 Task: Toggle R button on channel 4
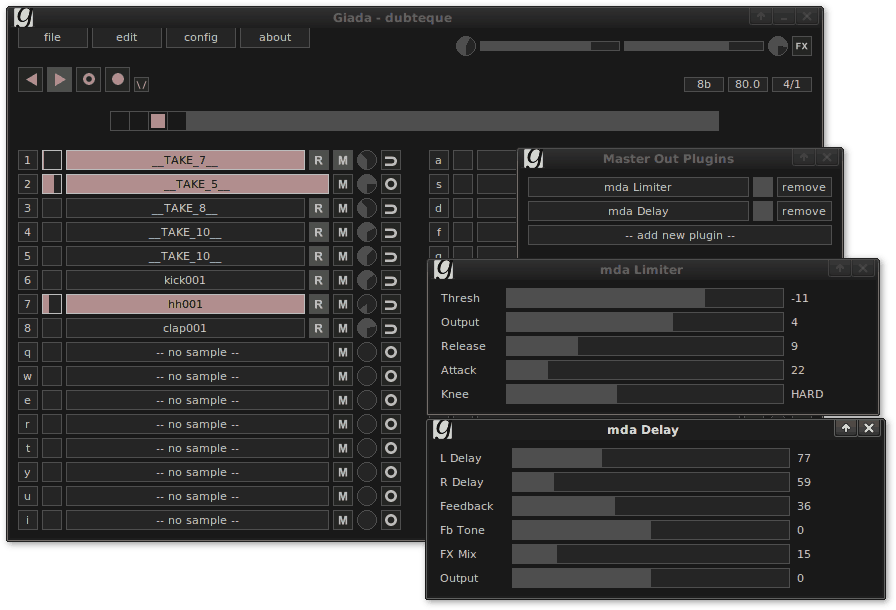click(x=319, y=232)
